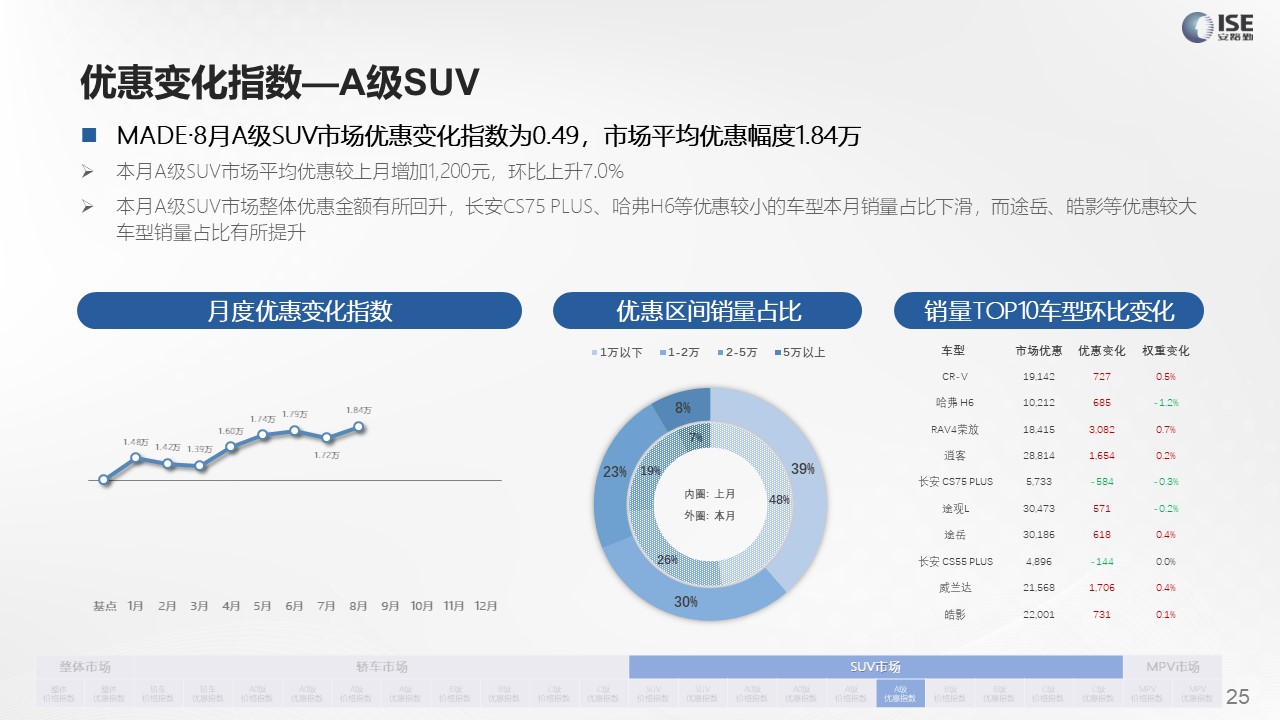Image resolution: width=1280 pixels, height=720 pixels.
Task: Select the 整体市场 navigation tab
Action: [85, 667]
